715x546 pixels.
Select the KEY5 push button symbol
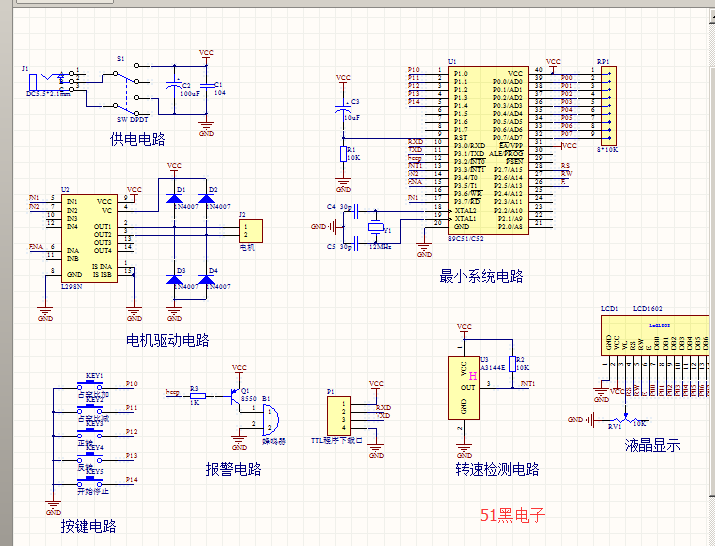[x=90, y=481]
